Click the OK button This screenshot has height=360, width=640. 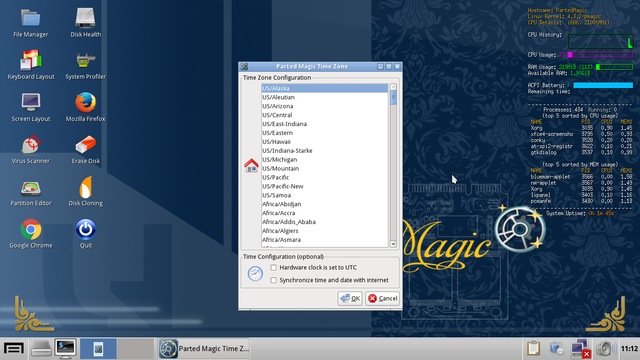click(350, 298)
